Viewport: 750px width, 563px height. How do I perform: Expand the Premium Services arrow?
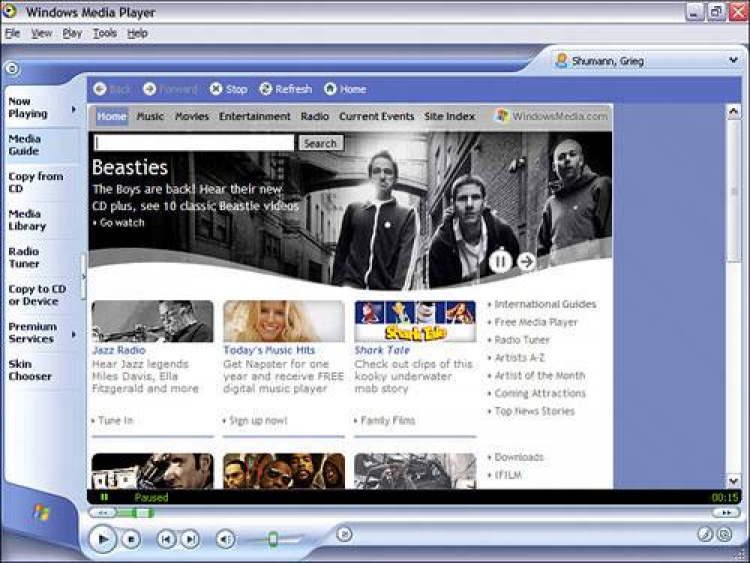point(74,334)
